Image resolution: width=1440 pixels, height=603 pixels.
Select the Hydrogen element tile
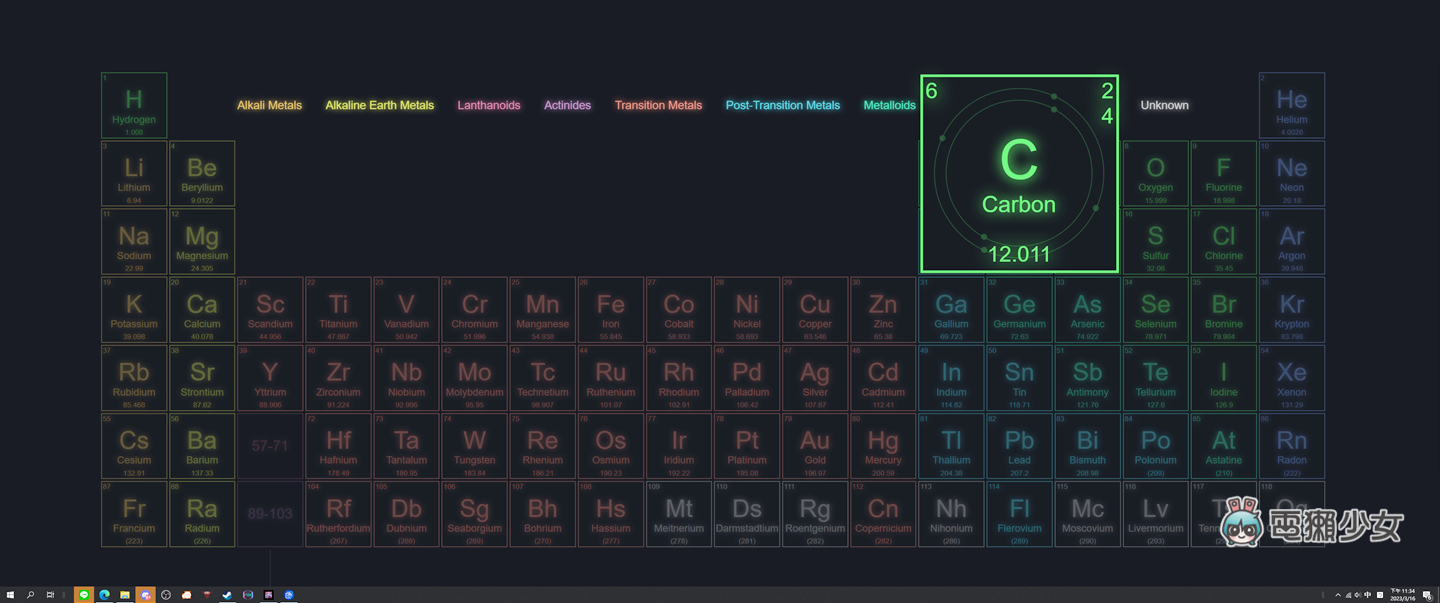(x=134, y=104)
